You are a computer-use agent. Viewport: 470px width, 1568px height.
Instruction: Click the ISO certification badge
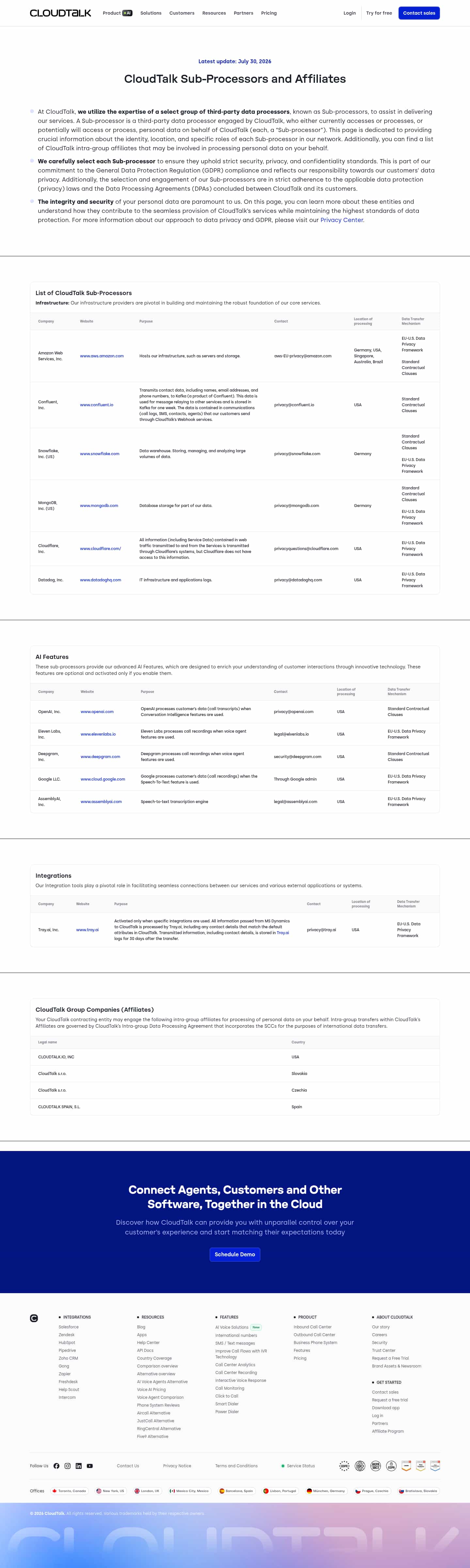pyautogui.click(x=360, y=1466)
